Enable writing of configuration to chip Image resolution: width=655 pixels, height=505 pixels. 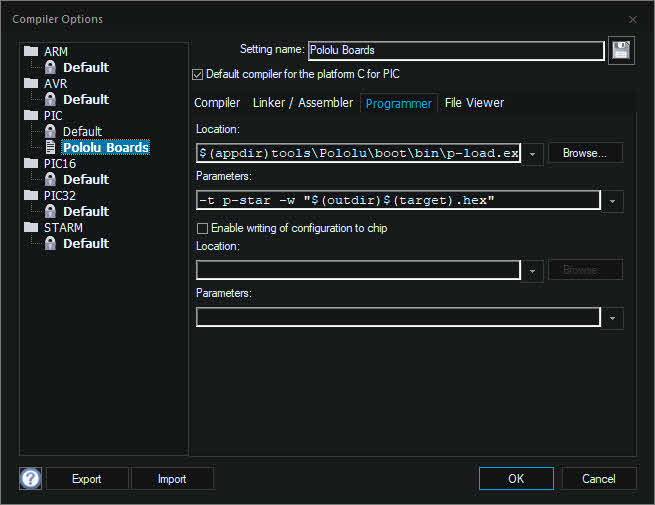[x=202, y=228]
